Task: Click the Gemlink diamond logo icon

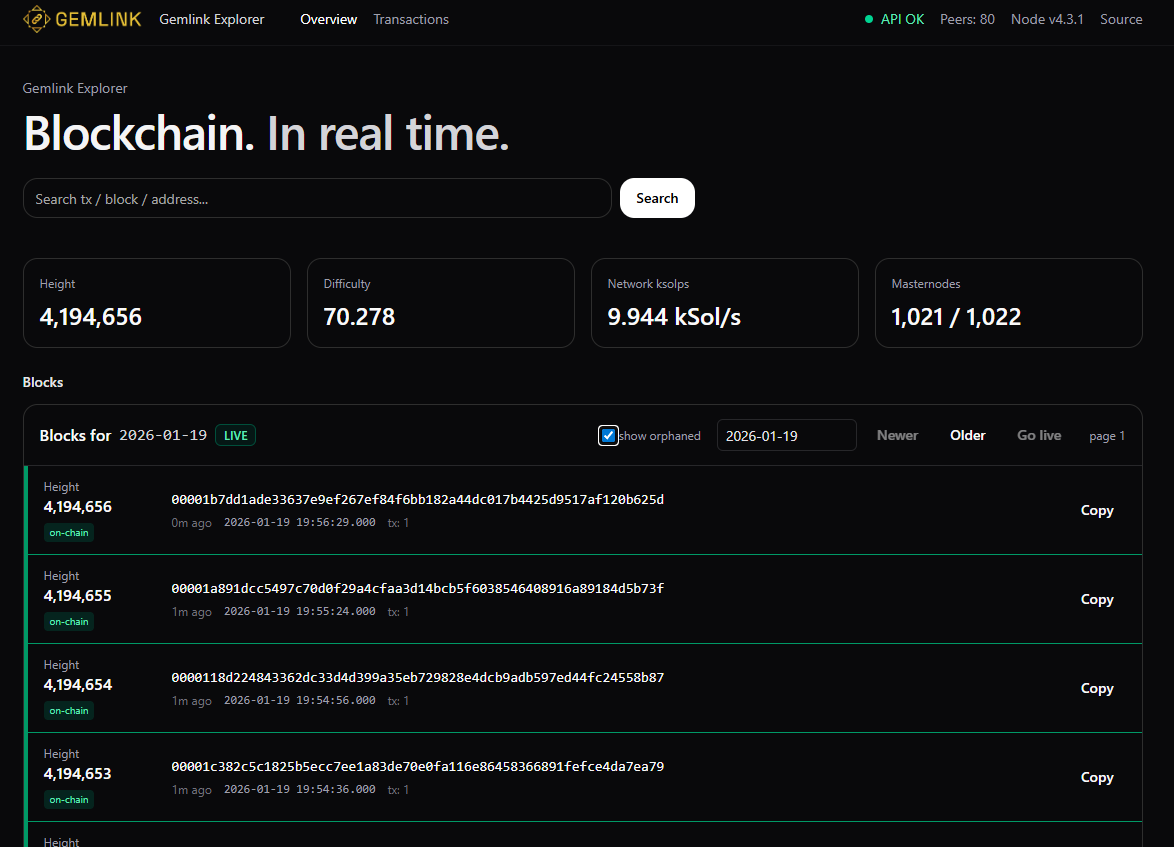Action: (35, 19)
